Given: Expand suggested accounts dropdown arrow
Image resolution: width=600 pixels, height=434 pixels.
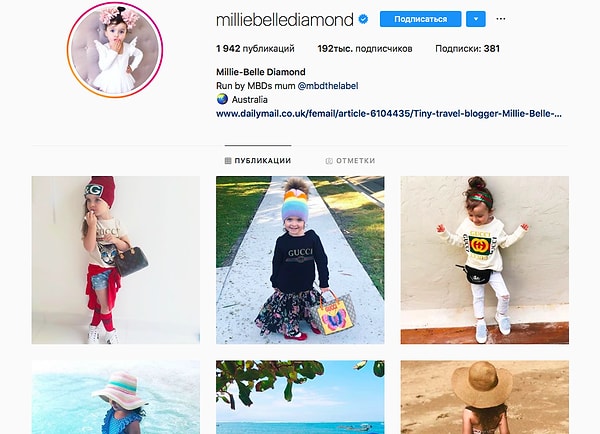Looking at the screenshot, I should (476, 19).
